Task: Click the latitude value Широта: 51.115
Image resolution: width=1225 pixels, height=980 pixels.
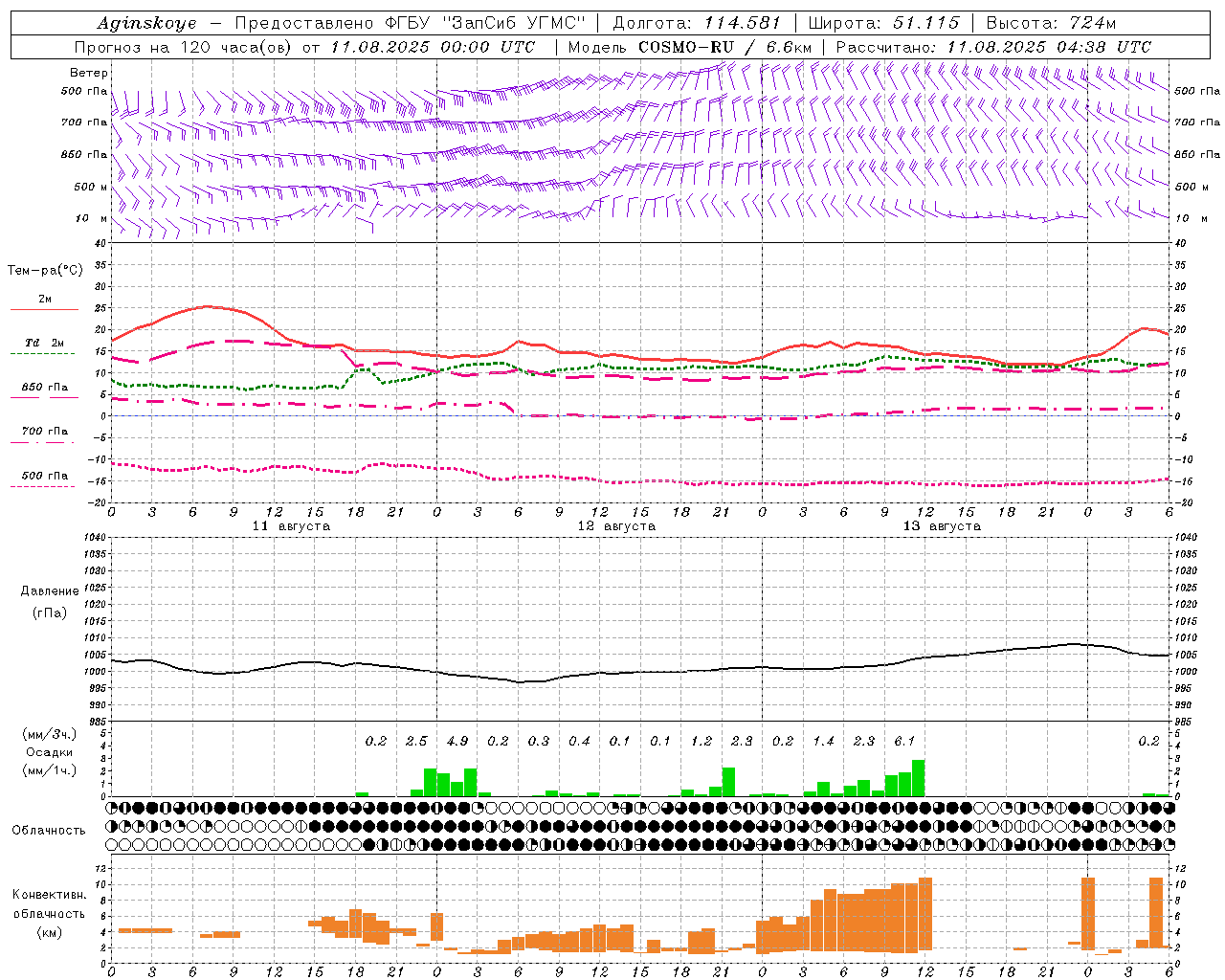Action: (883, 23)
